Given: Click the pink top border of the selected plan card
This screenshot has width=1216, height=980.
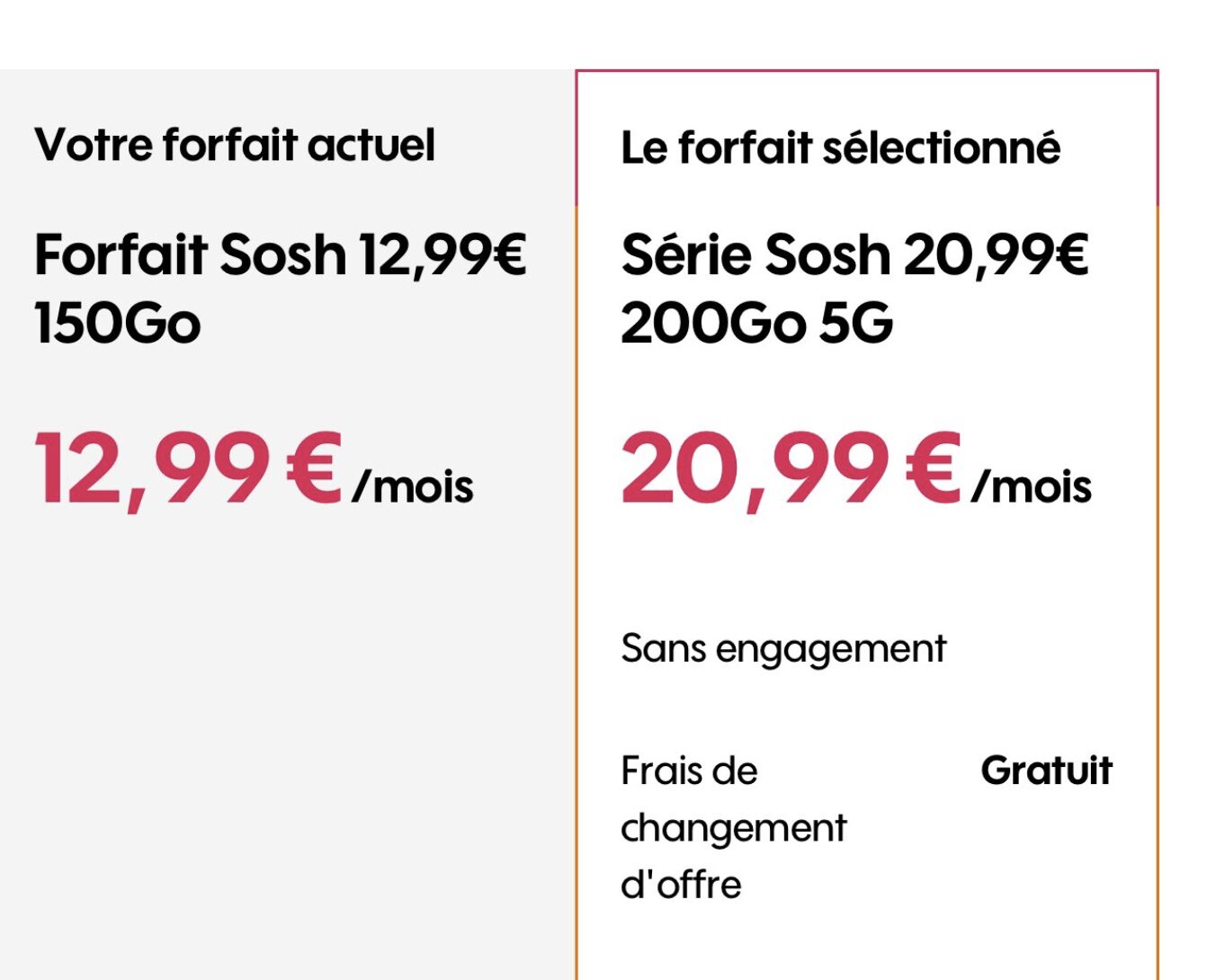Looking at the screenshot, I should [867, 70].
